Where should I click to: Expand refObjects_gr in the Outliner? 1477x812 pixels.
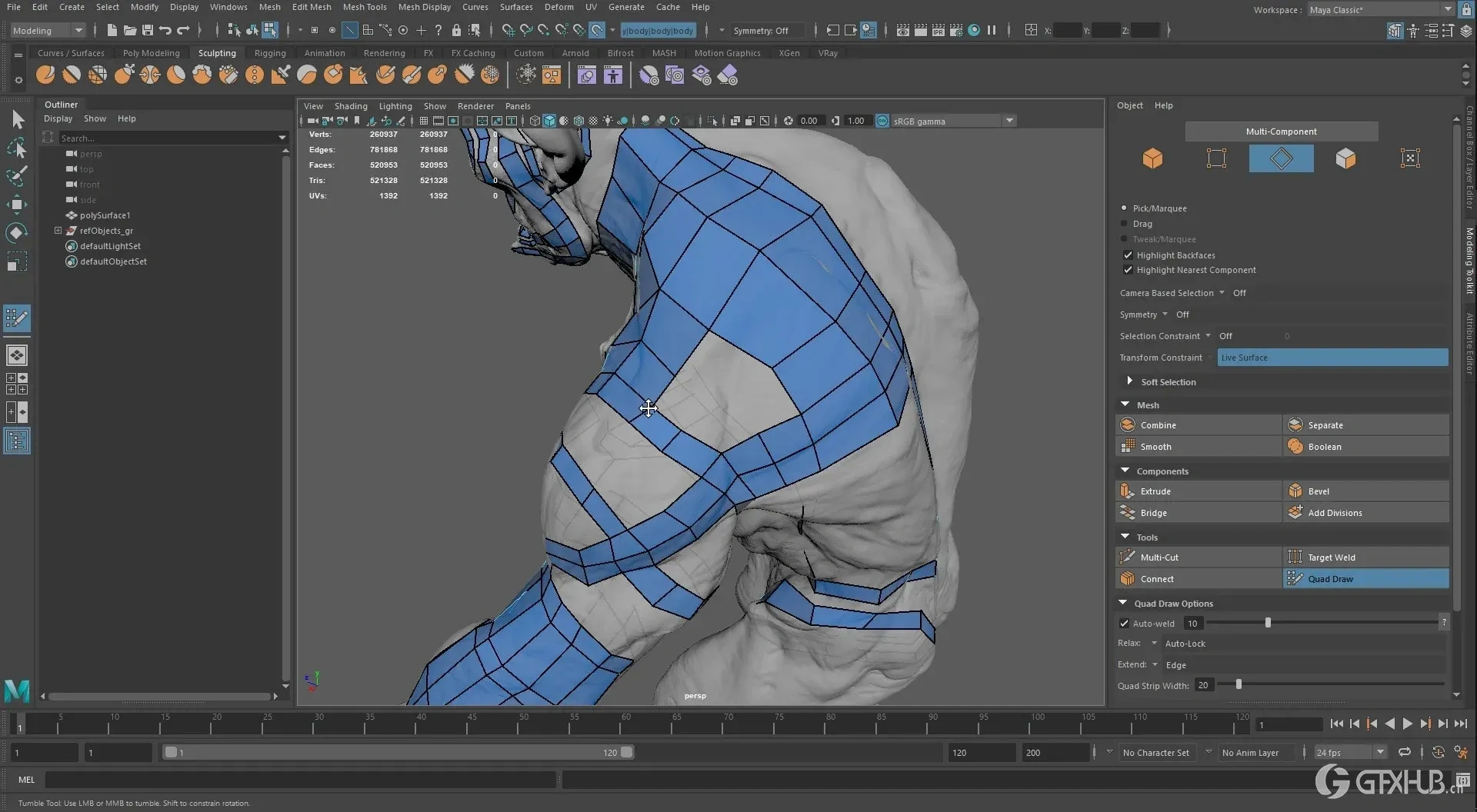pos(58,230)
